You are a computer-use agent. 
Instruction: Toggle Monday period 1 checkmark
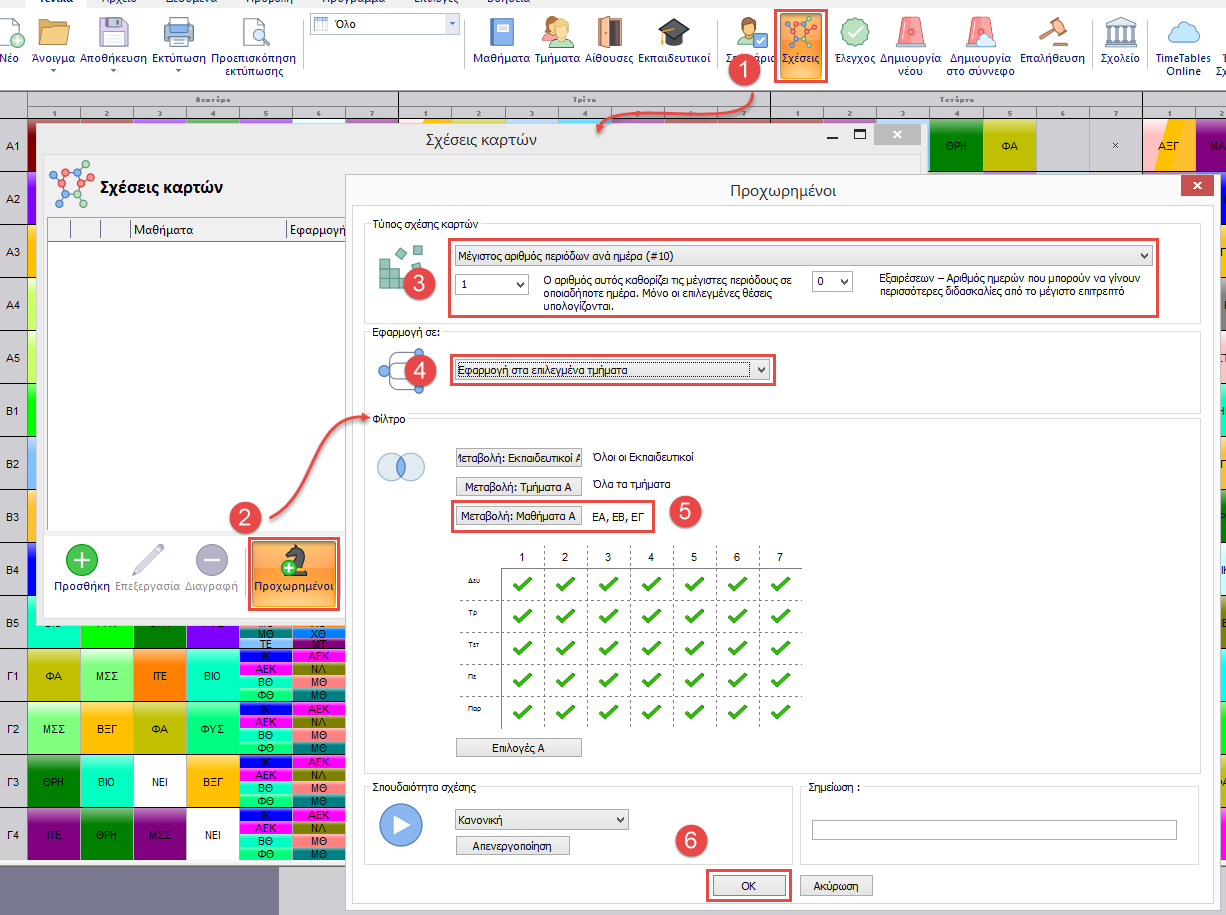[x=521, y=582]
